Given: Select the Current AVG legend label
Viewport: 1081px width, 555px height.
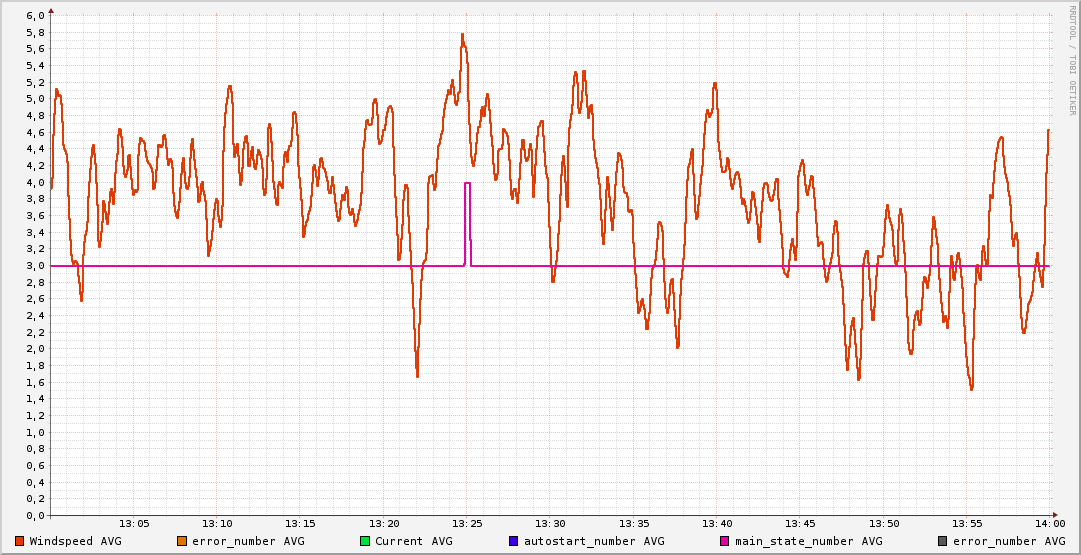Looking at the screenshot, I should pyautogui.click(x=413, y=541).
